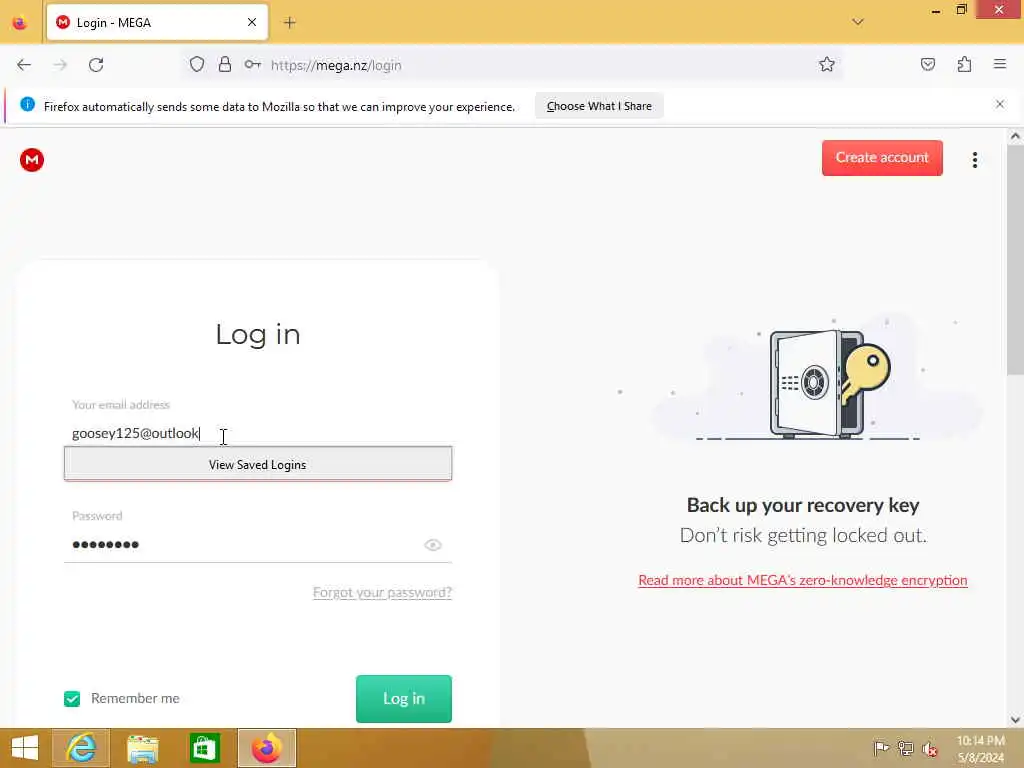
Task: Click the taskbar clock and date
Action: [x=980, y=748]
